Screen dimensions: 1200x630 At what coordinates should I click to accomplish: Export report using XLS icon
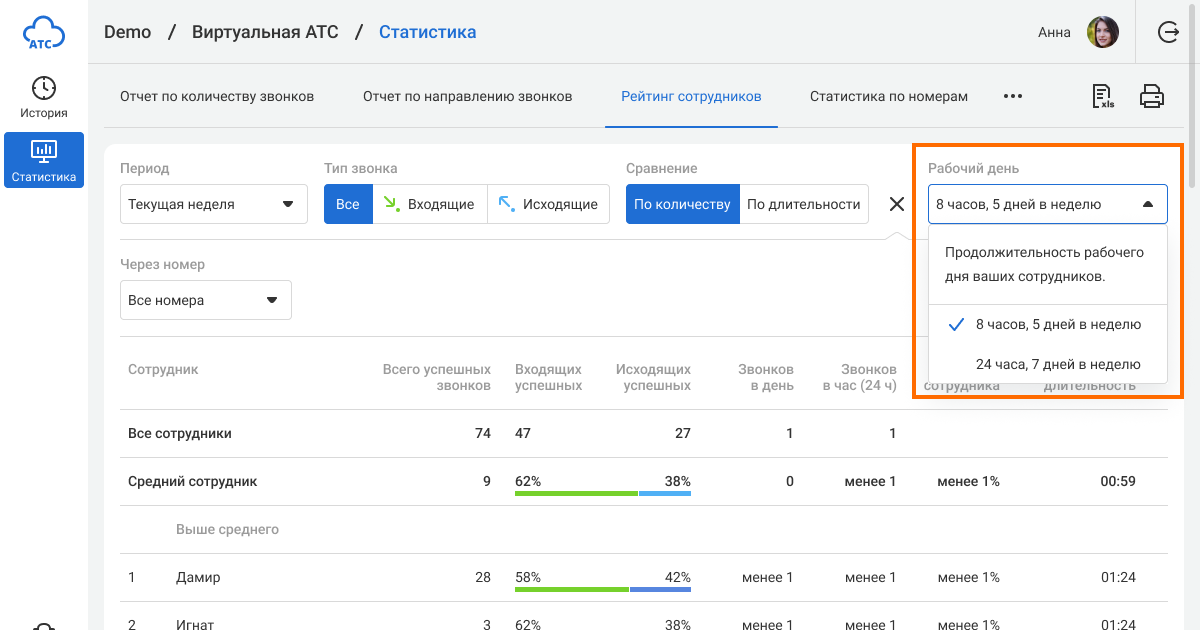pyautogui.click(x=1103, y=97)
